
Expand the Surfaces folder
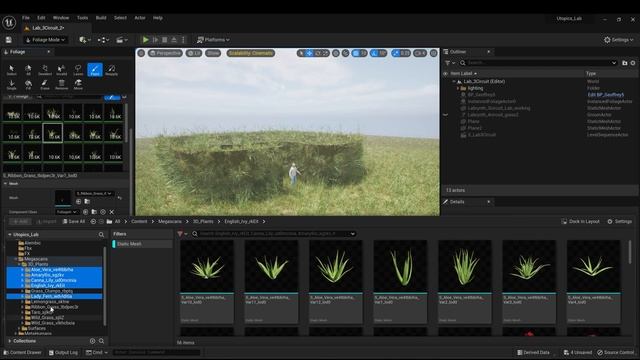pos(19,328)
